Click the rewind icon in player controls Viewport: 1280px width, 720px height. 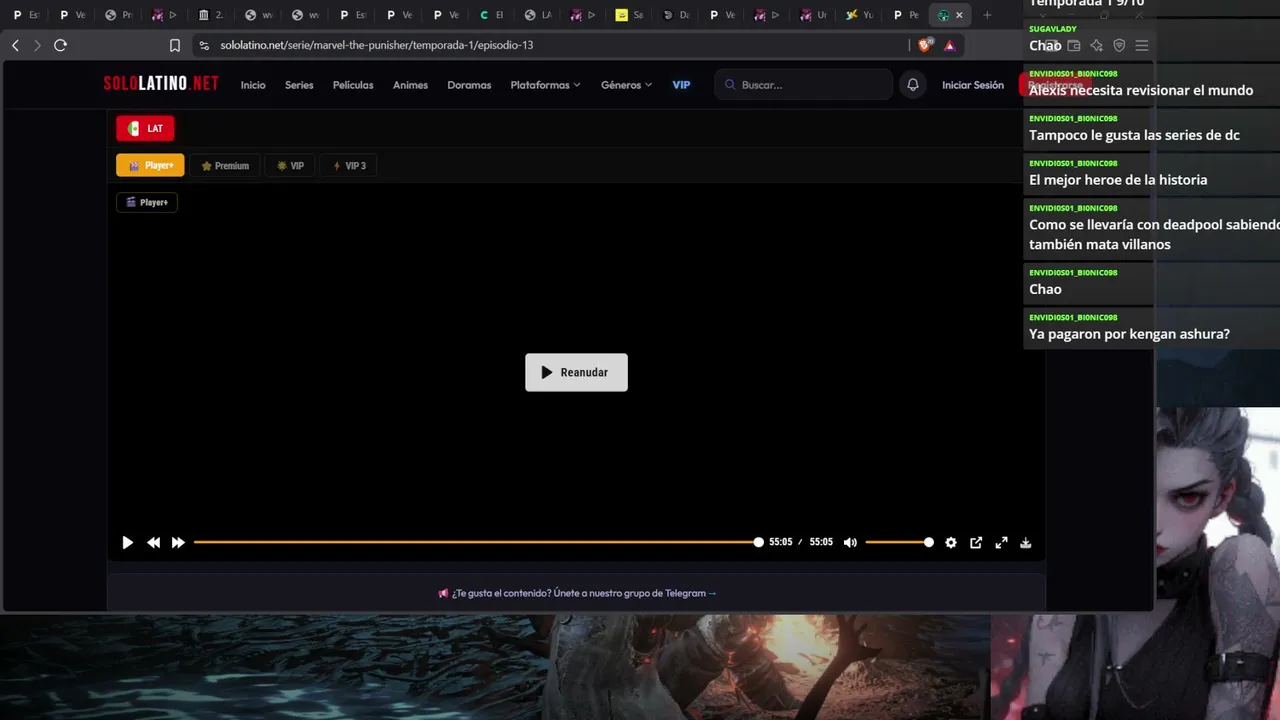[153, 542]
